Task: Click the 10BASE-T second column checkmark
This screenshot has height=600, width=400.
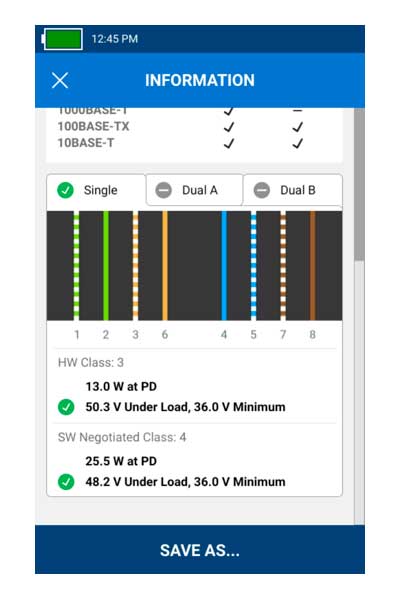Action: click(298, 143)
